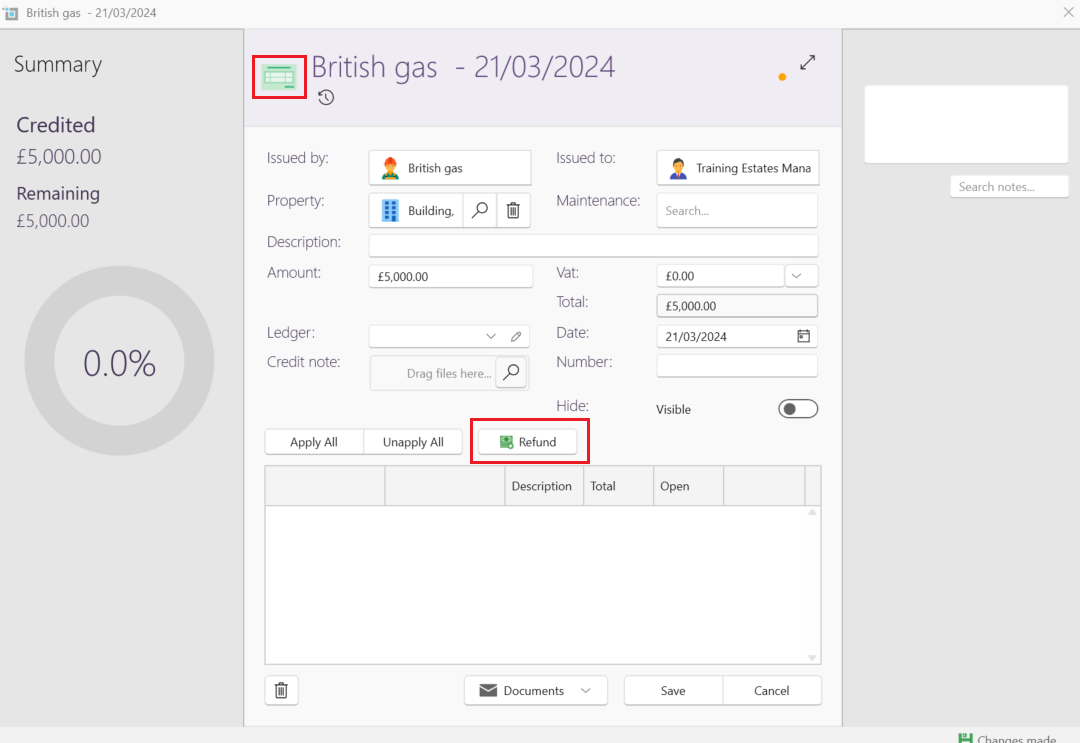The height and width of the screenshot is (743, 1080).
Task: Click the Vat field showing £0.00
Action: 720,275
